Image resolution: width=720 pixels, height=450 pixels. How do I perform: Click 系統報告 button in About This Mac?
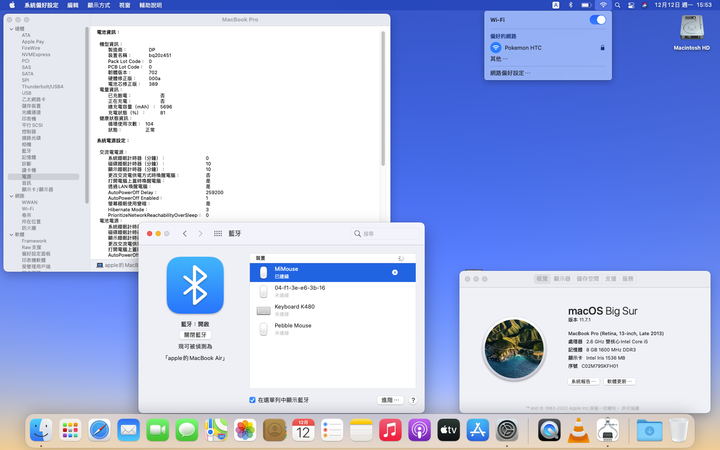click(x=584, y=382)
